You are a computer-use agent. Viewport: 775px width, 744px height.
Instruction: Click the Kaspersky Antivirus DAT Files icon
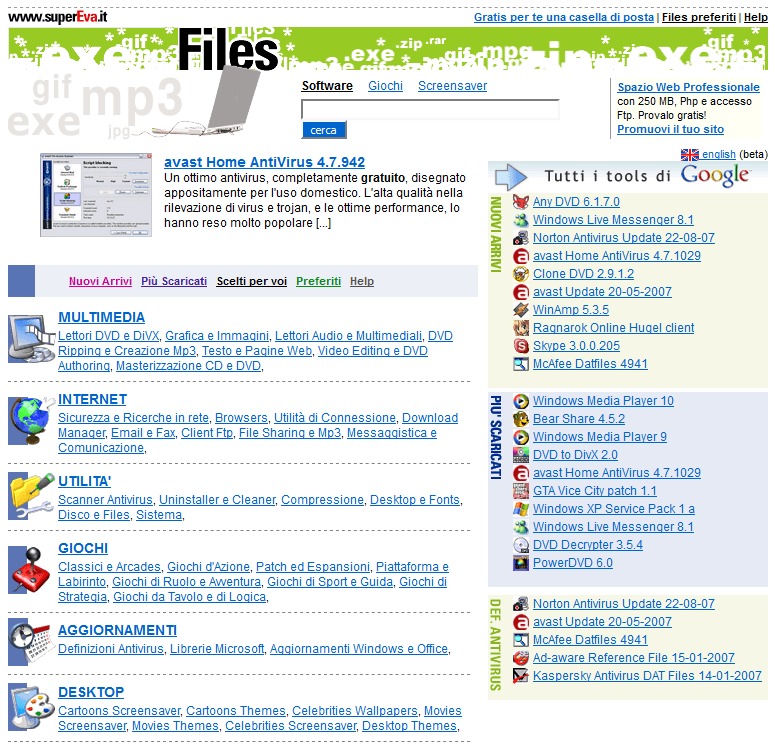pos(520,676)
